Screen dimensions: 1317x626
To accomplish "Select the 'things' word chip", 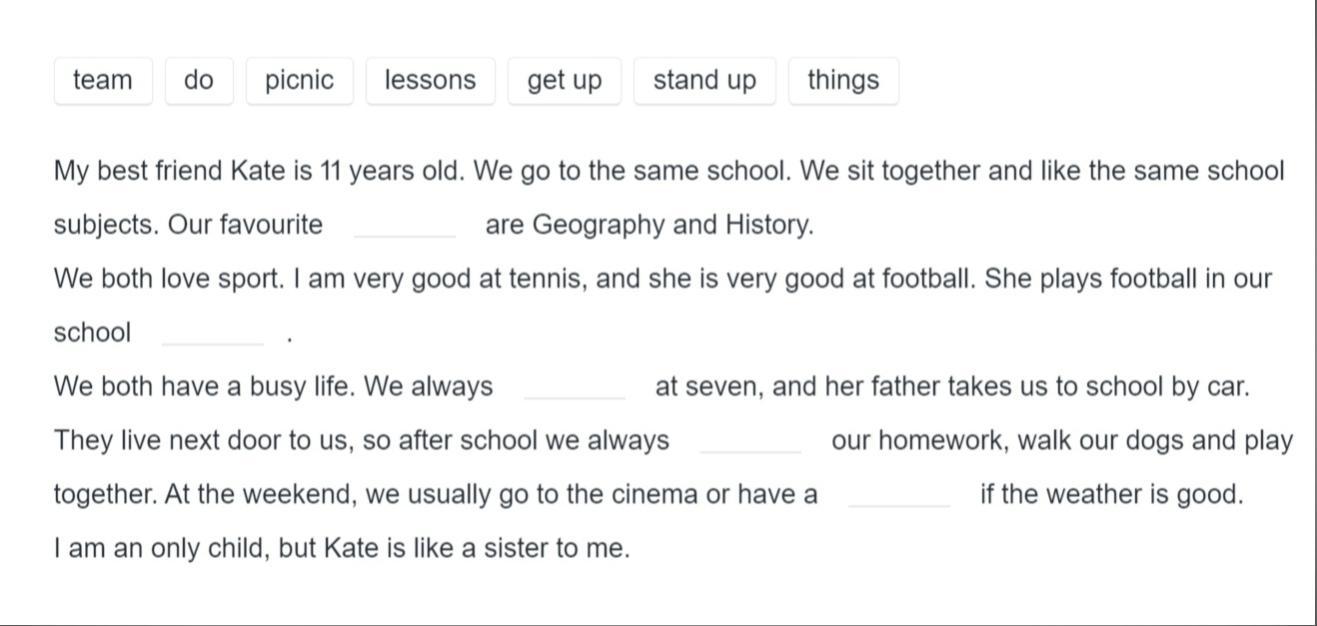I will click(x=843, y=80).
